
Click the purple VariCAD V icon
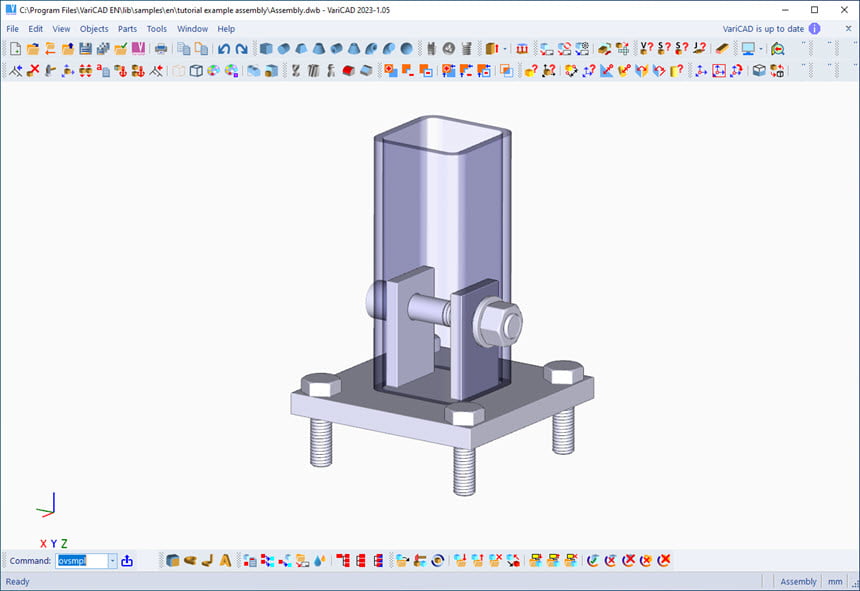[x=138, y=49]
